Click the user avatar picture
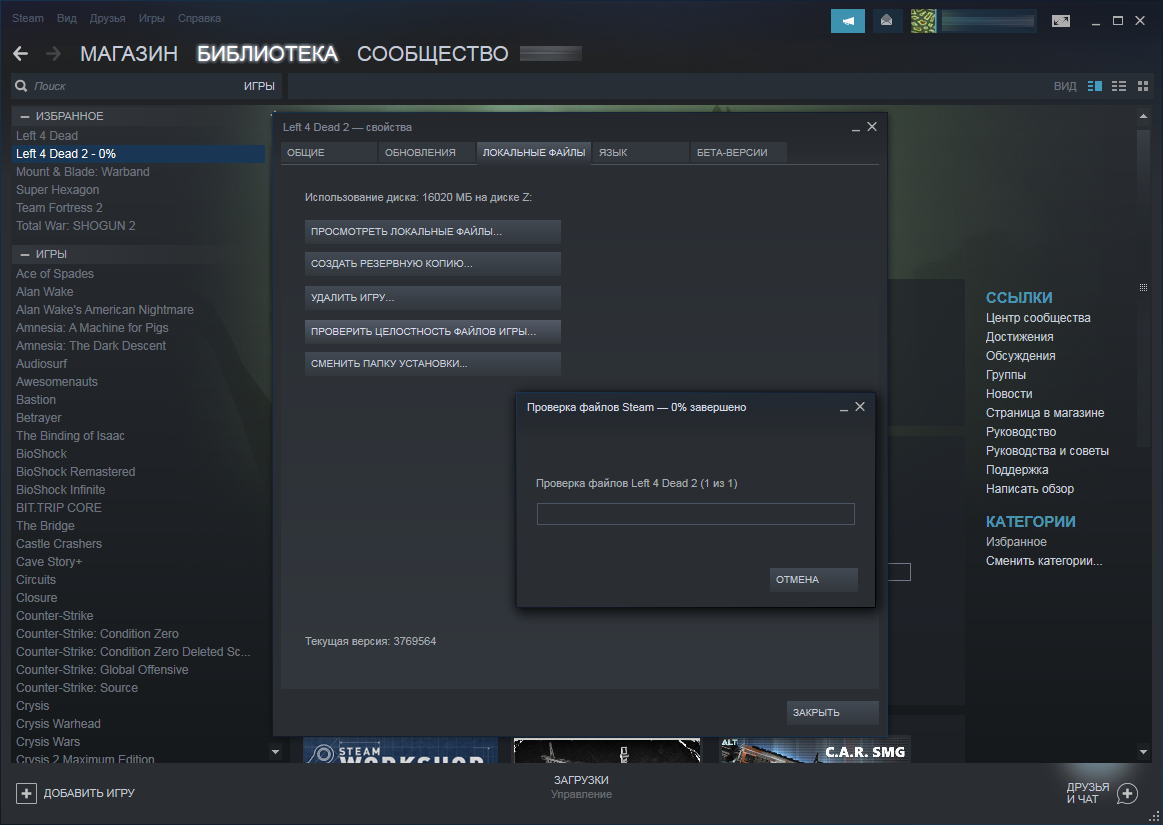The image size is (1163, 825). (923, 21)
